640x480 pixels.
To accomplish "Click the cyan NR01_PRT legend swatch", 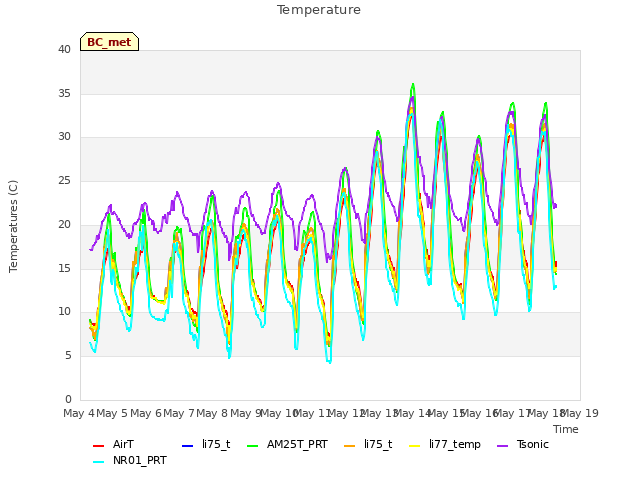I will [x=98, y=462].
